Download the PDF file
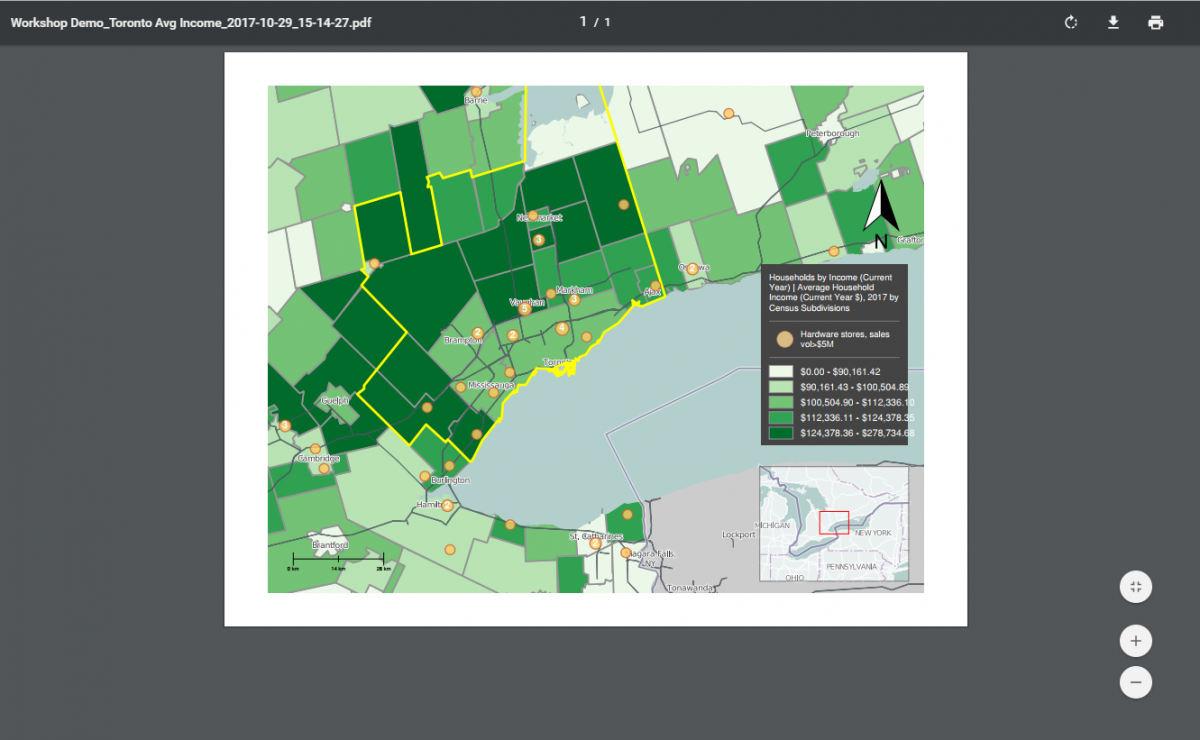This screenshot has height=740, width=1200. click(1113, 22)
